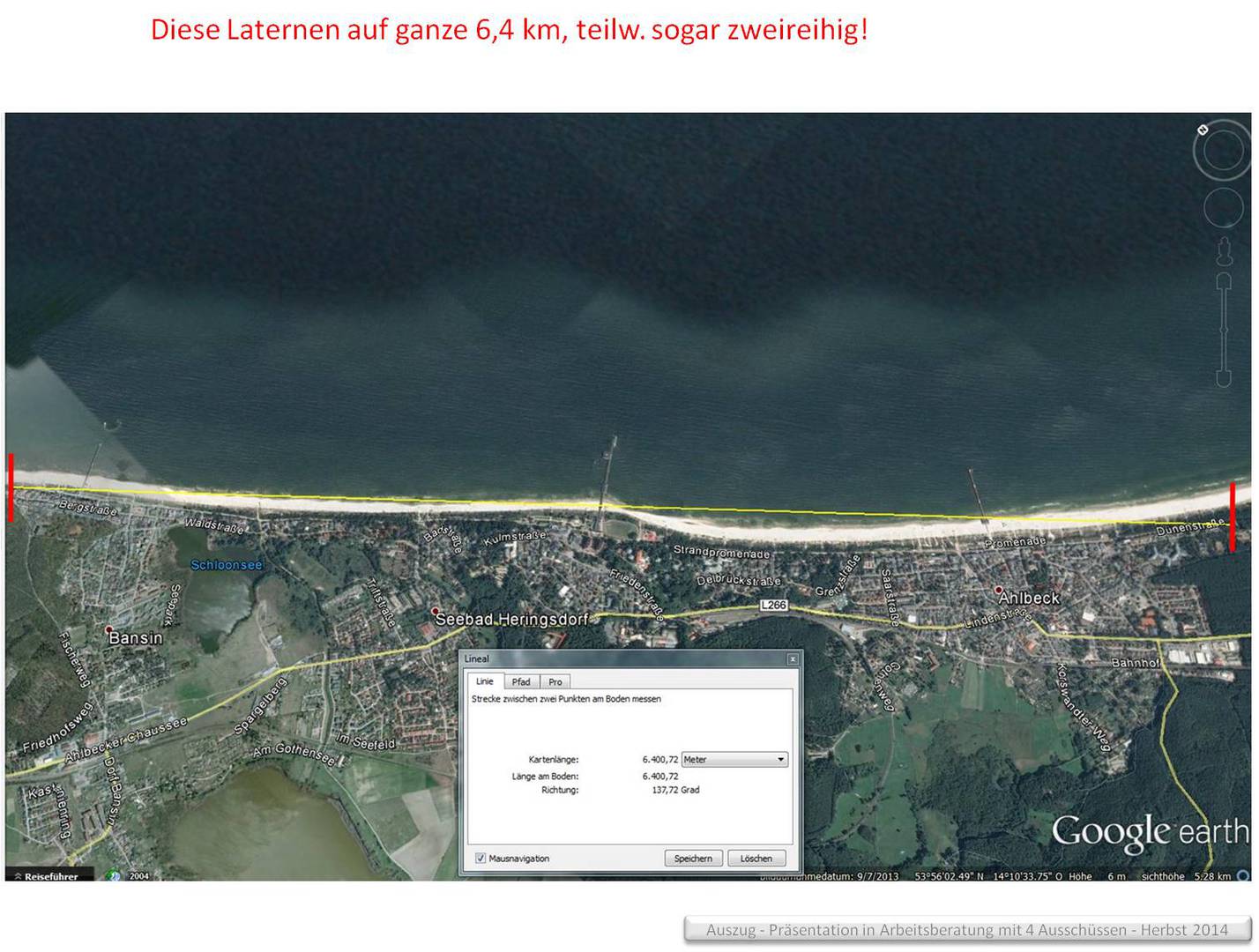Uncheck the Mausnavigation checkbox
This screenshot has height=952, width=1259.
click(x=481, y=858)
